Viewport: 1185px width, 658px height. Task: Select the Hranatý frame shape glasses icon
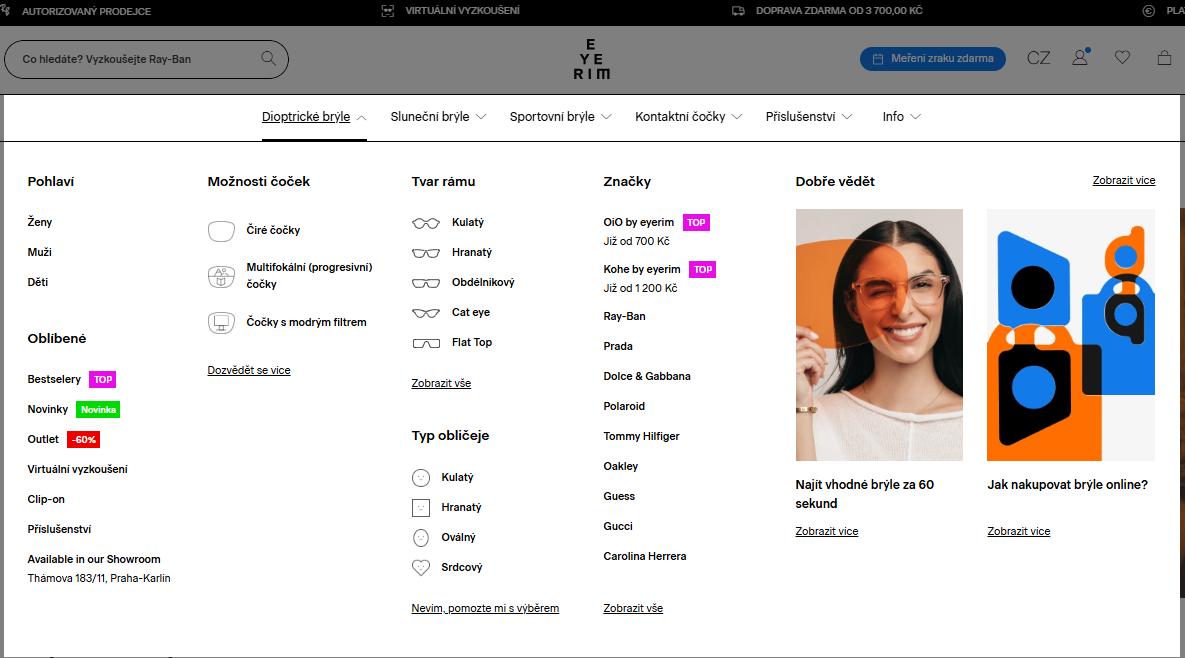click(x=425, y=253)
